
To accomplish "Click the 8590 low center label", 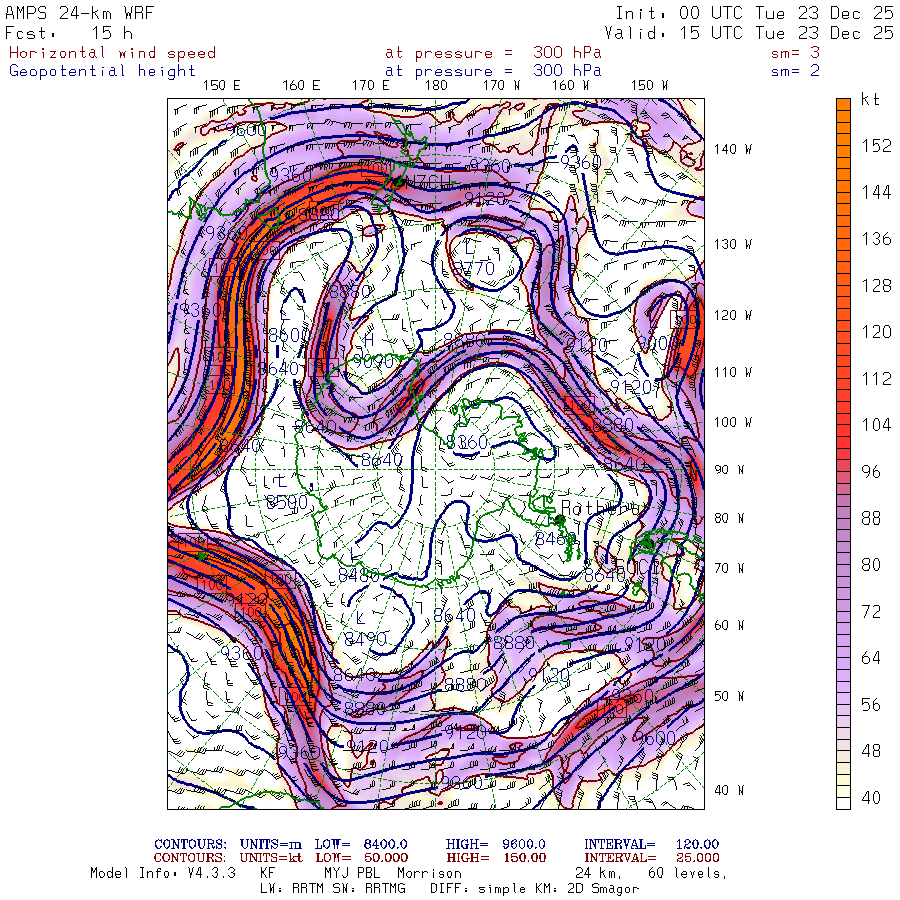I will point(287,503).
